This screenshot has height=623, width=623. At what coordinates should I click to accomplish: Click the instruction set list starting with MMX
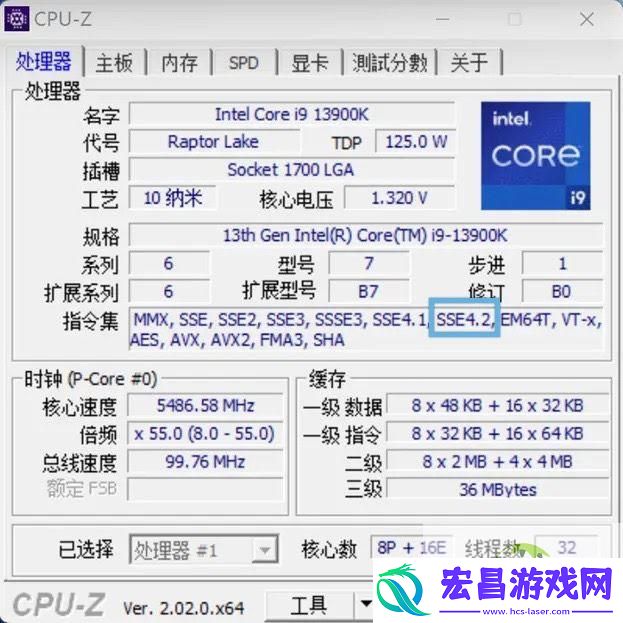[366, 329]
